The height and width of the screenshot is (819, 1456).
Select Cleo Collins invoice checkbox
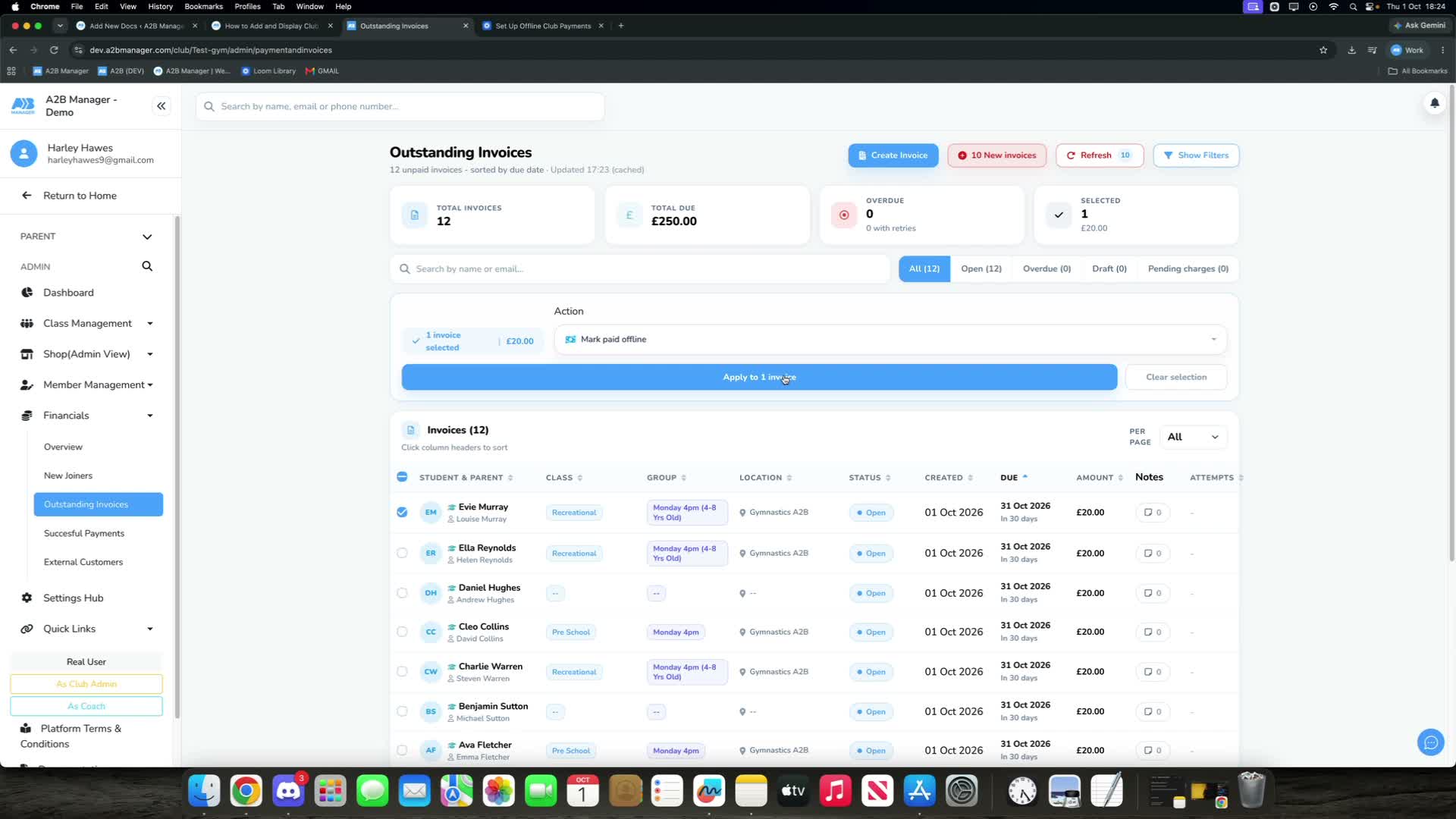402,632
